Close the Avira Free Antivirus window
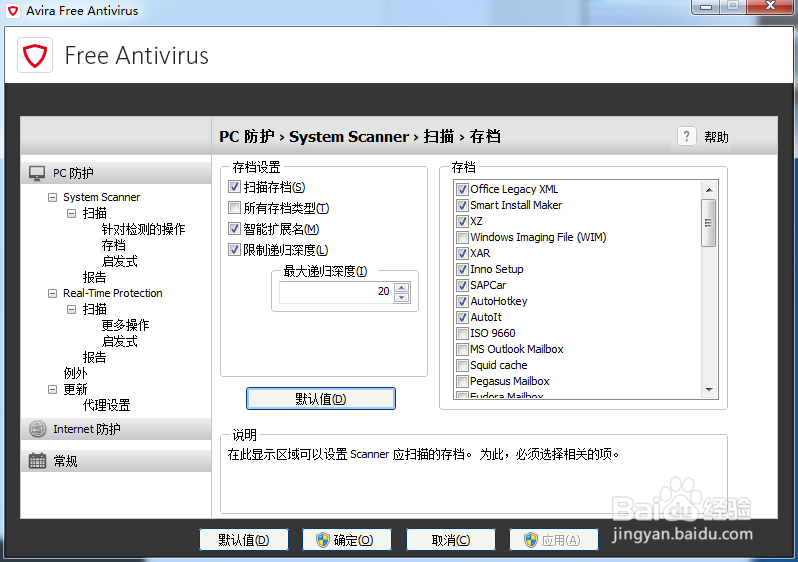 click(770, 6)
